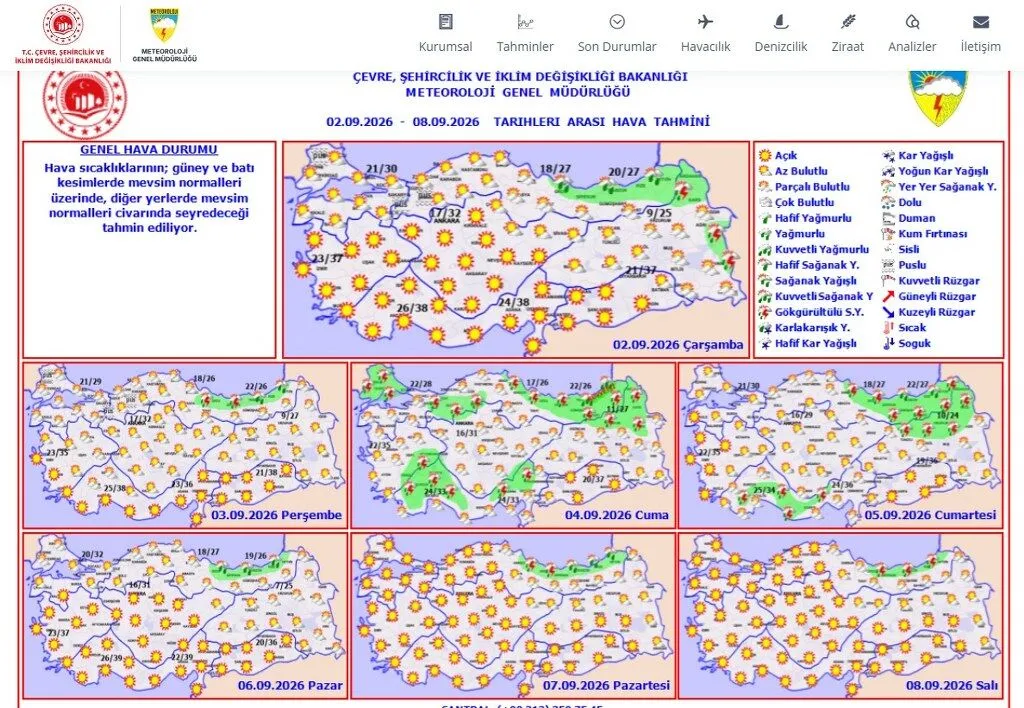Open the Tahminler menu label
Screen dimensions: 1024x708
tap(525, 47)
